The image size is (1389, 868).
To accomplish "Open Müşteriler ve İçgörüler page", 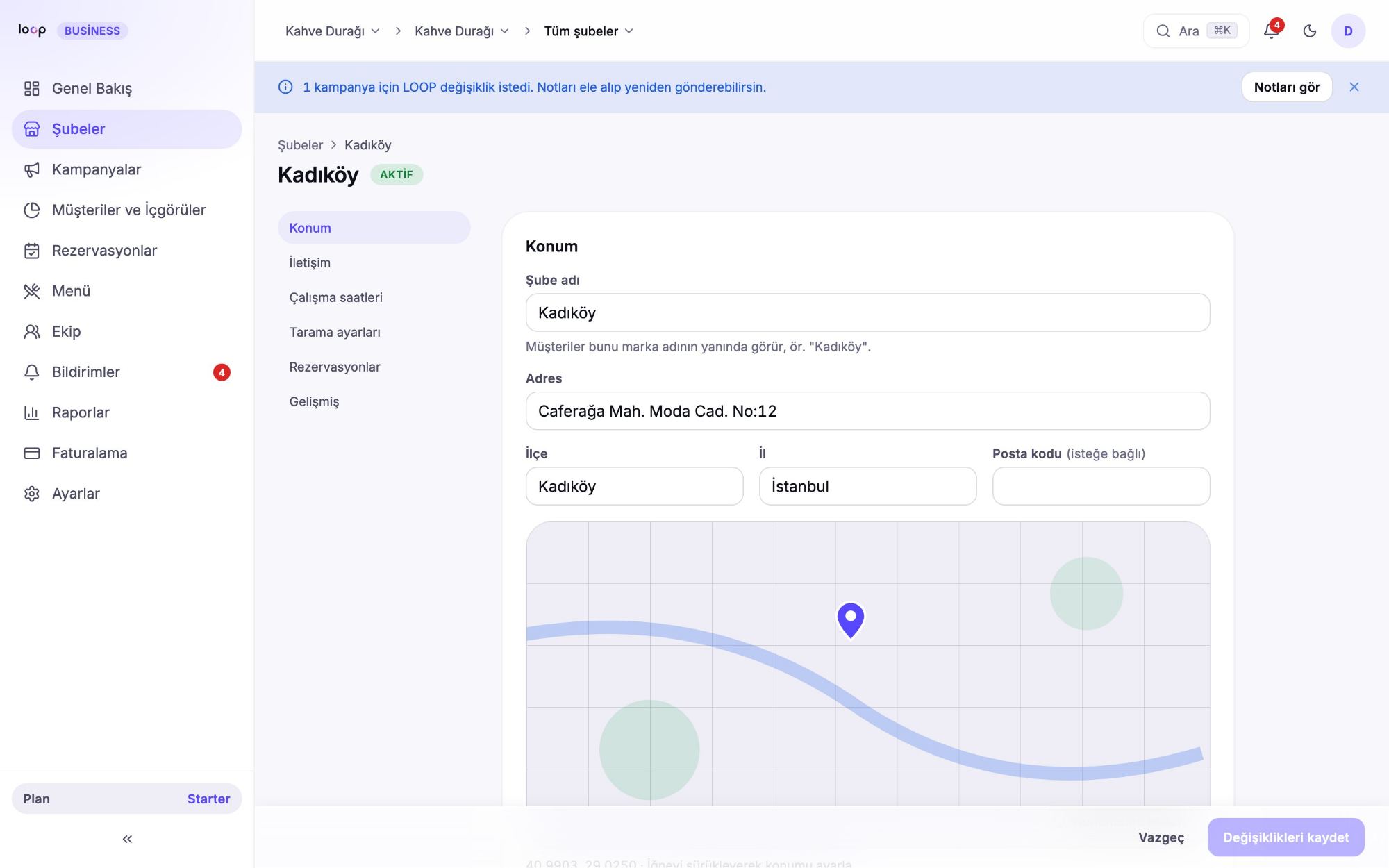I will [x=126, y=210].
